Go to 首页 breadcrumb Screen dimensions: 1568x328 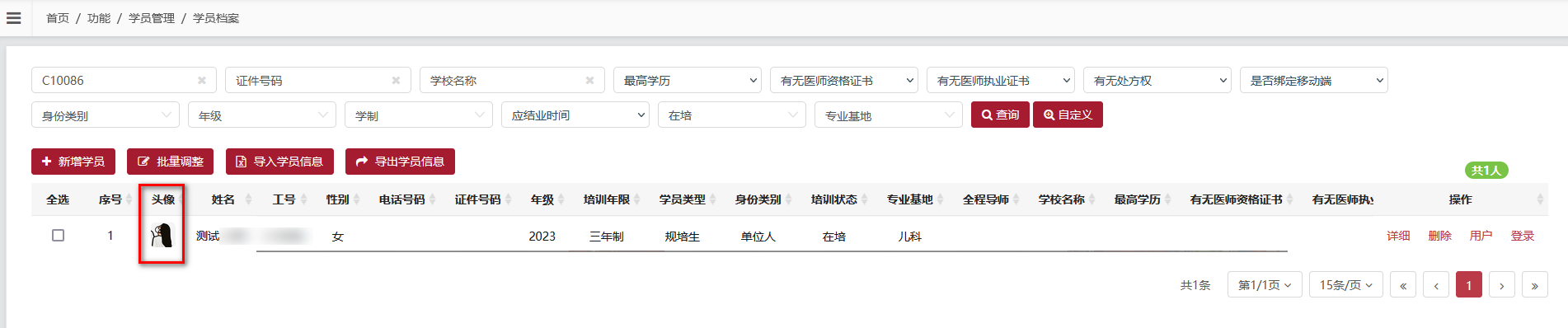(58, 18)
